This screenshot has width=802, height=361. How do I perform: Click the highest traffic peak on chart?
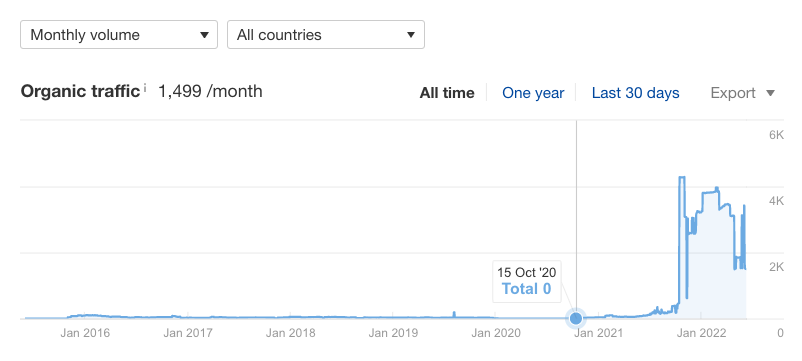pos(682,177)
